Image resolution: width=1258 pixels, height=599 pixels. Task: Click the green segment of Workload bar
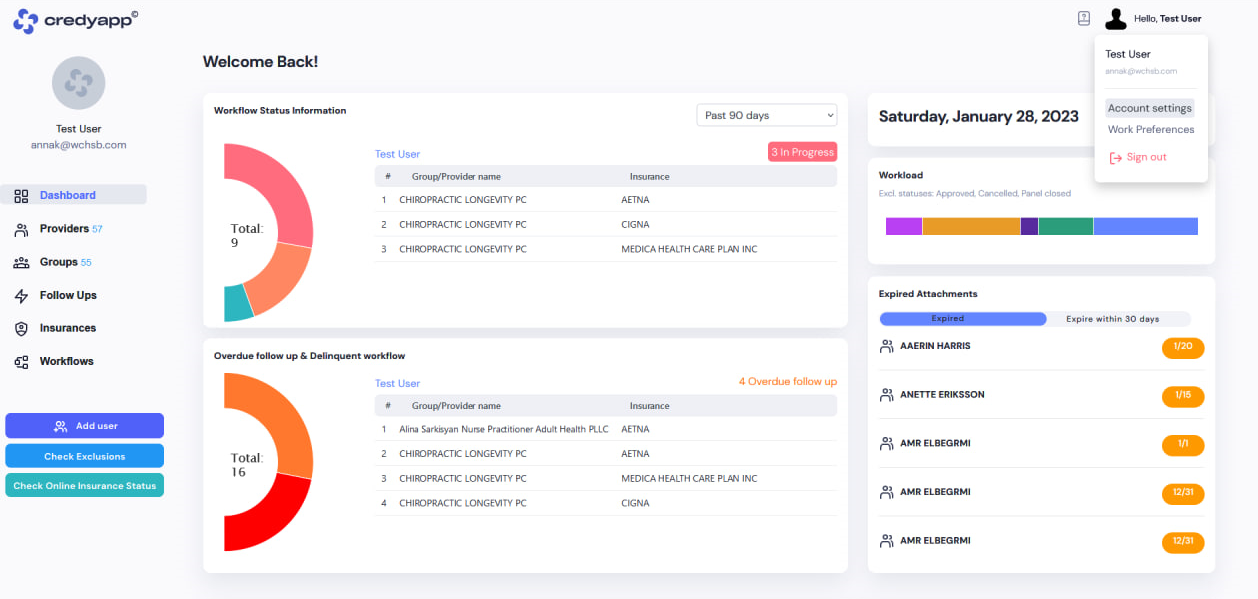(1066, 227)
